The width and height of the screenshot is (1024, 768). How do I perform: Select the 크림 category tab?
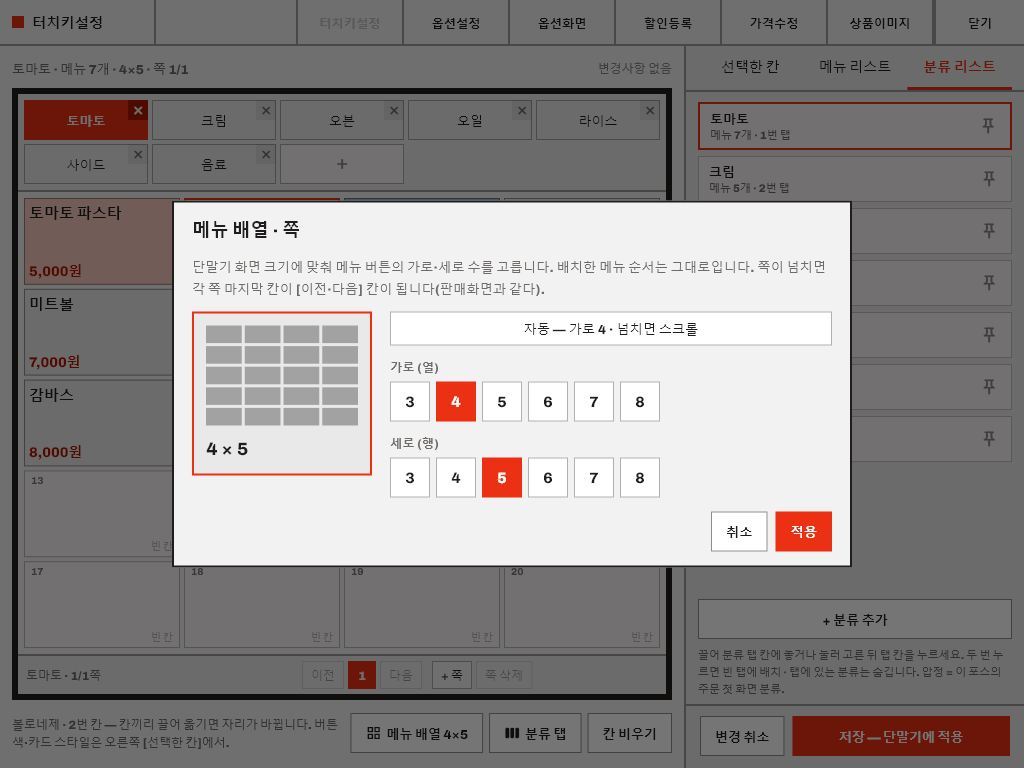tap(214, 120)
